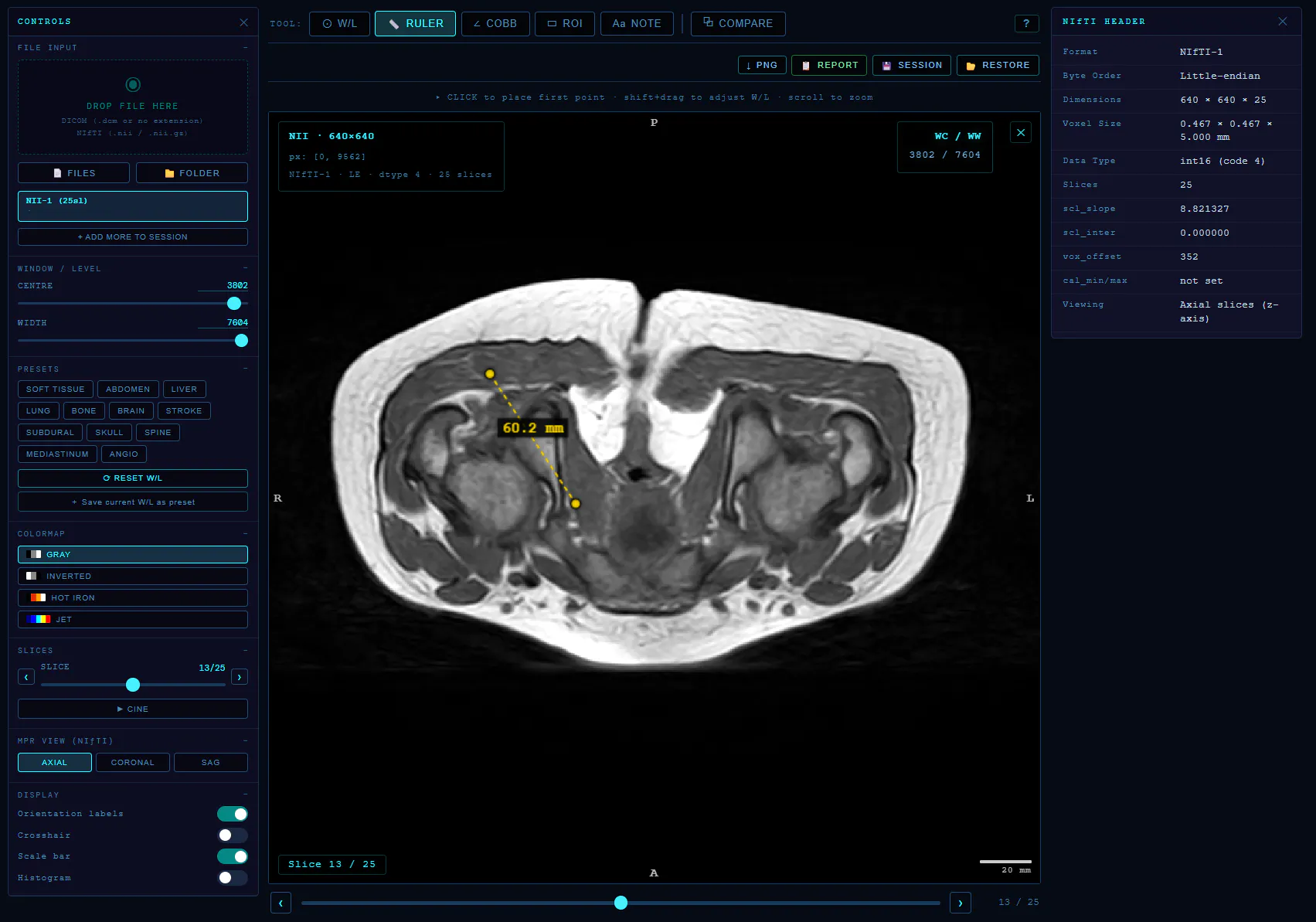Collapse the Colormap section
Viewport: 1316px width, 922px height.
[x=245, y=533]
